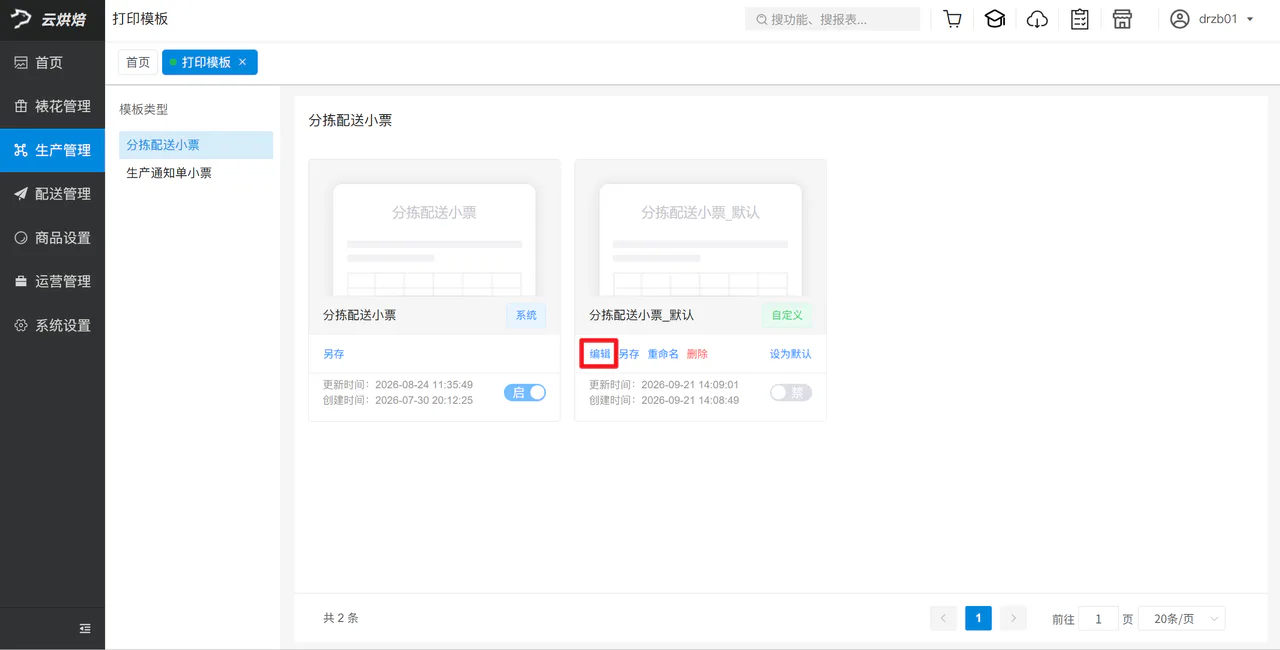Image resolution: width=1280 pixels, height=650 pixels.
Task: Select page 1 in pagination
Action: point(978,618)
